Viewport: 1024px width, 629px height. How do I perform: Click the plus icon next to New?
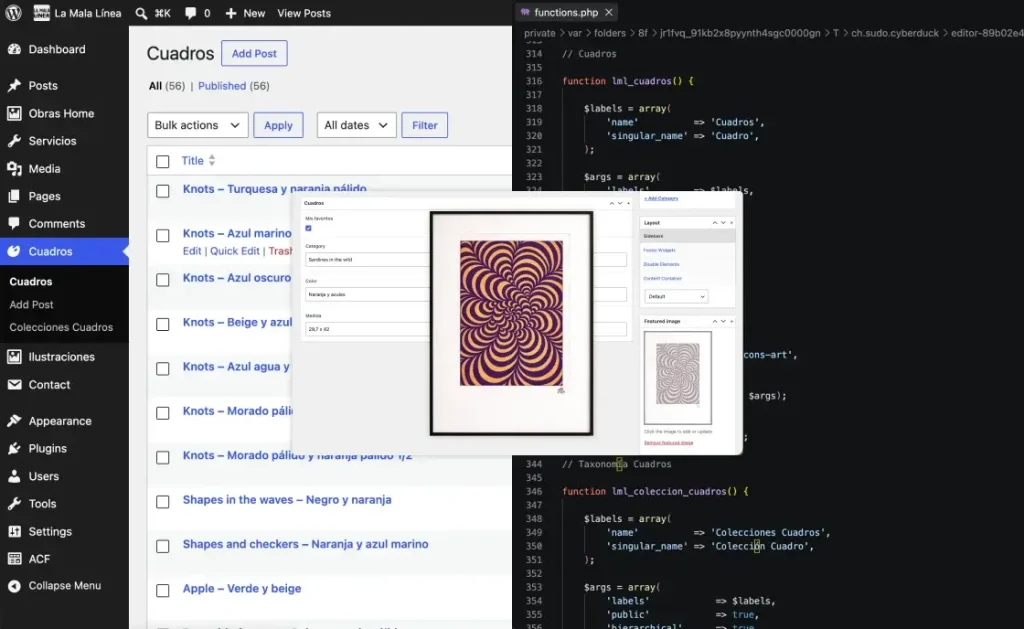click(x=231, y=13)
